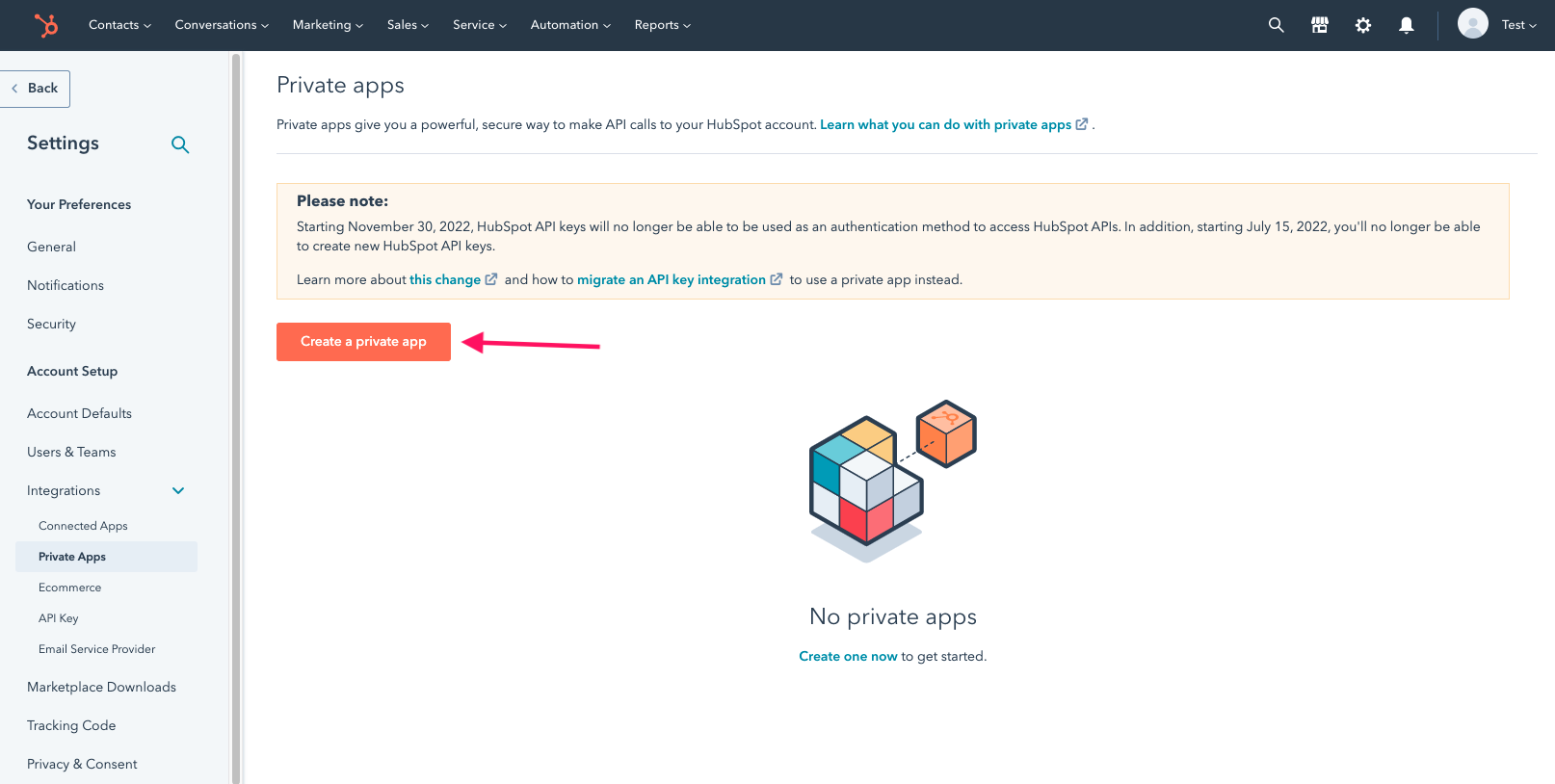Open the Automation dropdown menu

(570, 25)
